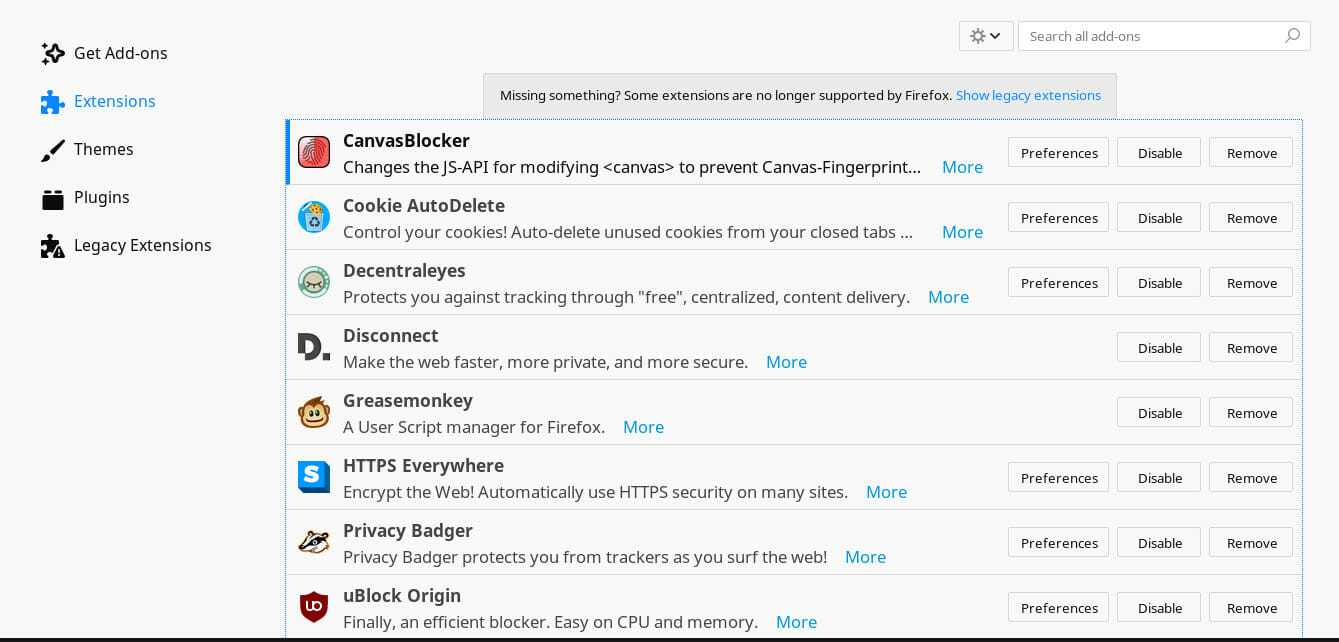Show legacy extensions link
The width and height of the screenshot is (1339, 642).
click(x=1028, y=96)
